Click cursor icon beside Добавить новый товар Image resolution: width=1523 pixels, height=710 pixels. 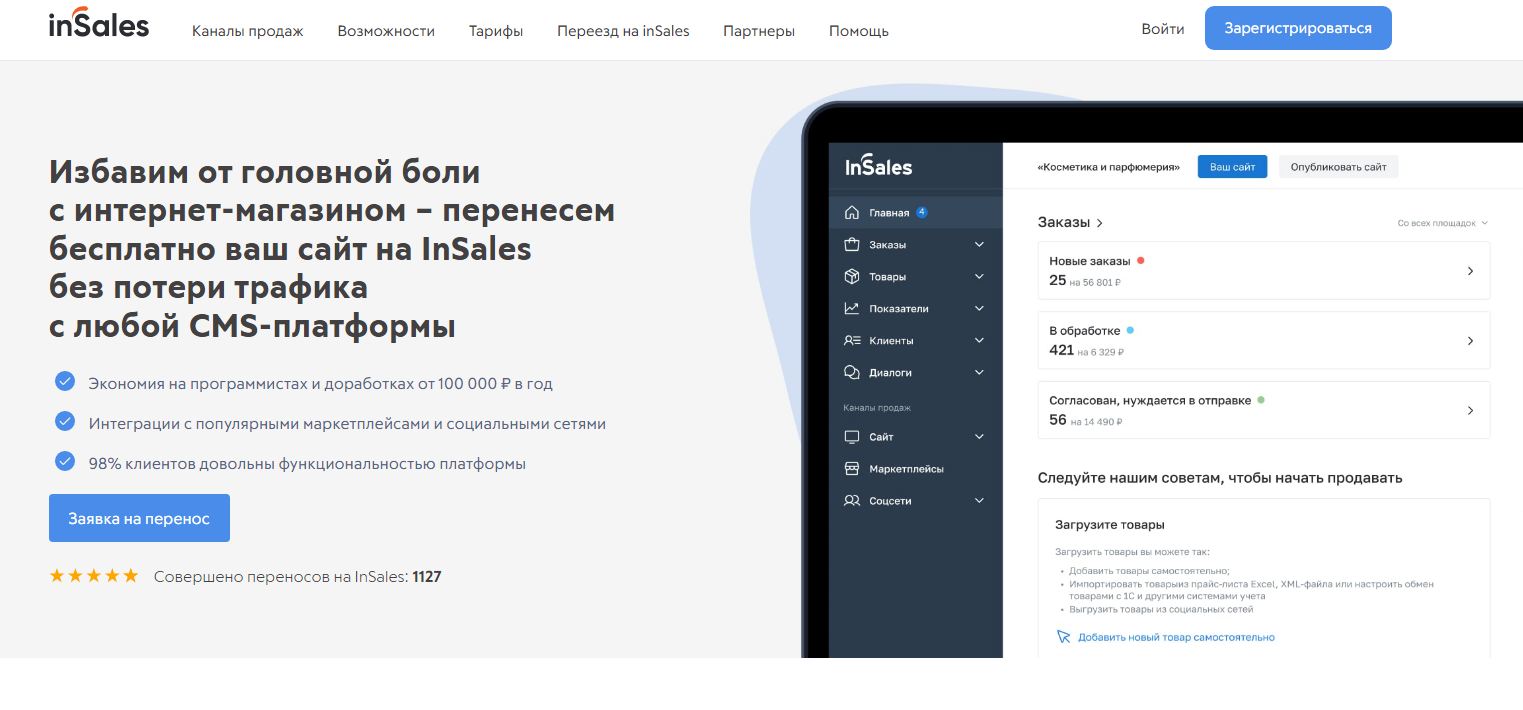(x=1064, y=637)
